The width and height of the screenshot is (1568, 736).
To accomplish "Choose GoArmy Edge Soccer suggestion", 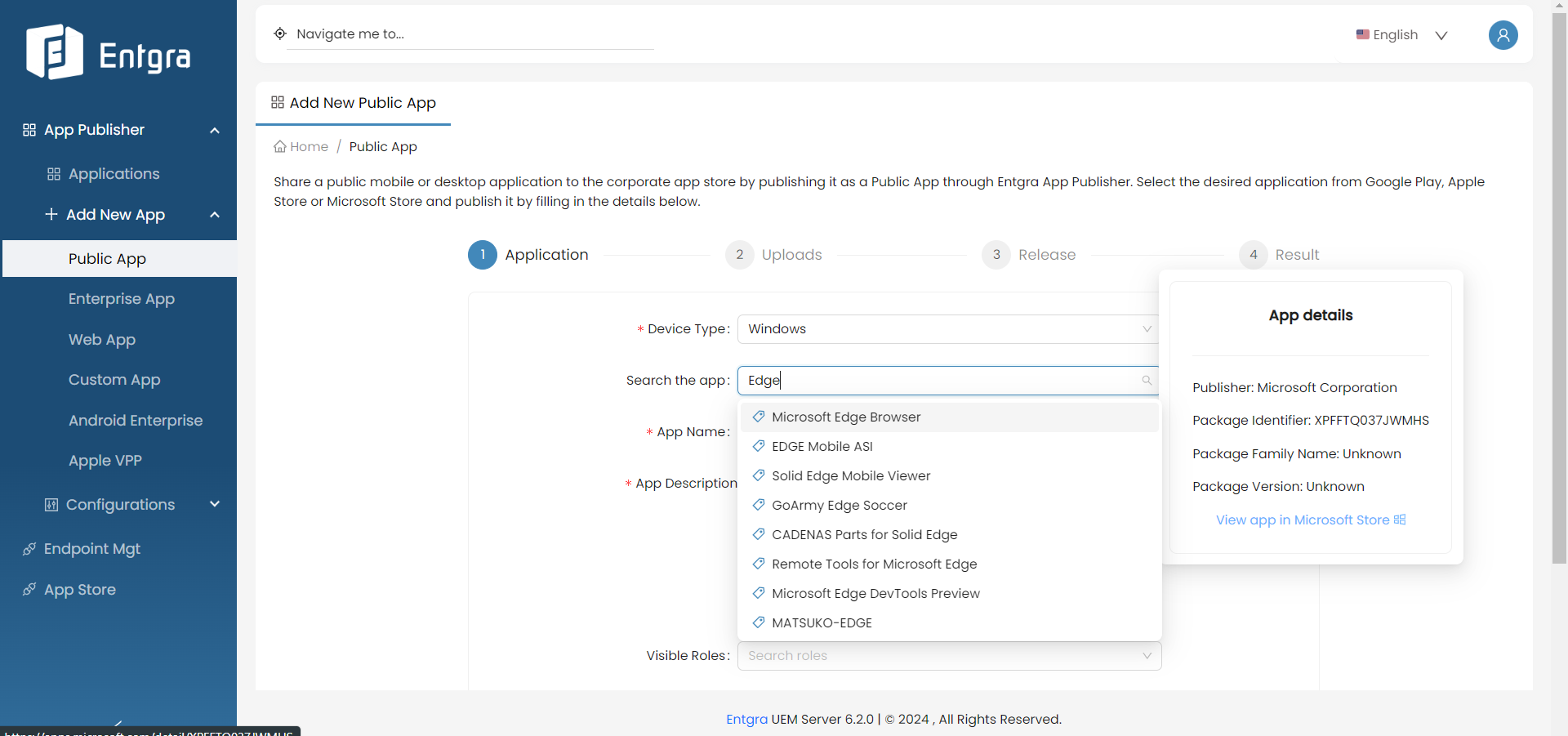I will 950,506.
